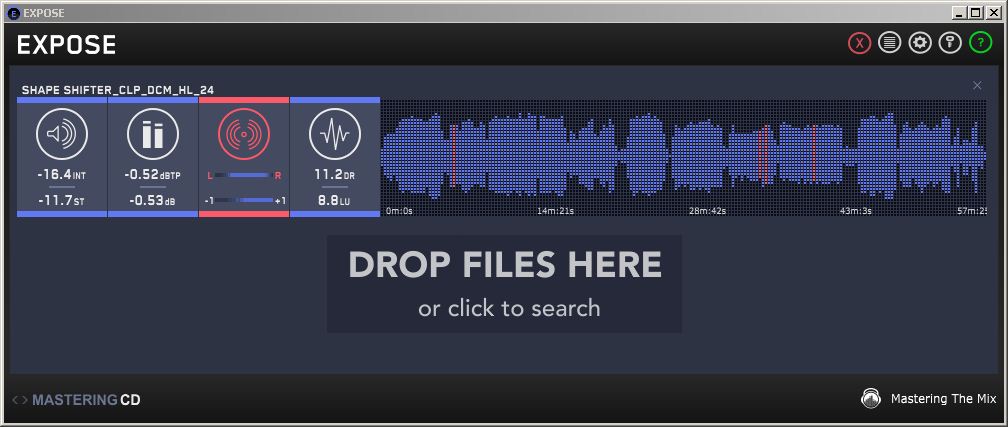Click the EXPOSE logo title
This screenshot has width=1008, height=427.
[x=66, y=45]
